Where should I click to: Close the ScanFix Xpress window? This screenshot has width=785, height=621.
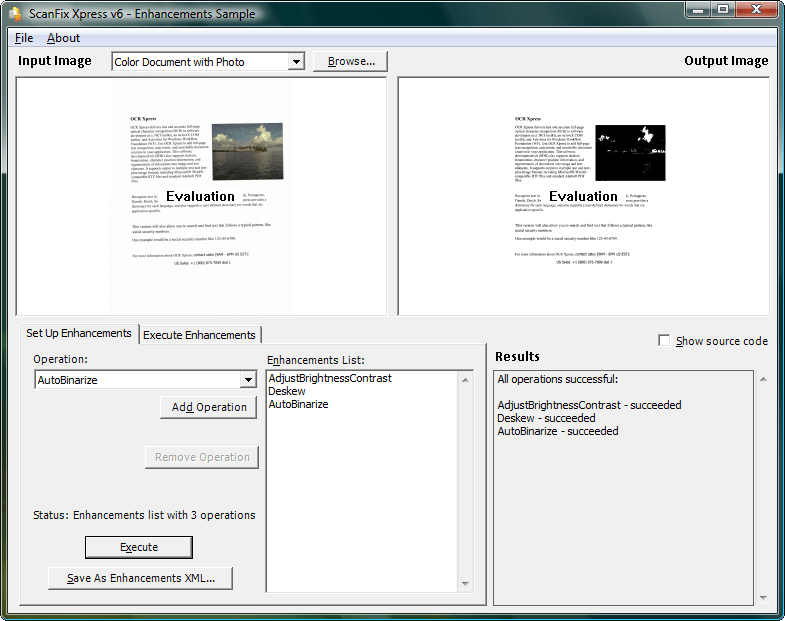(756, 10)
